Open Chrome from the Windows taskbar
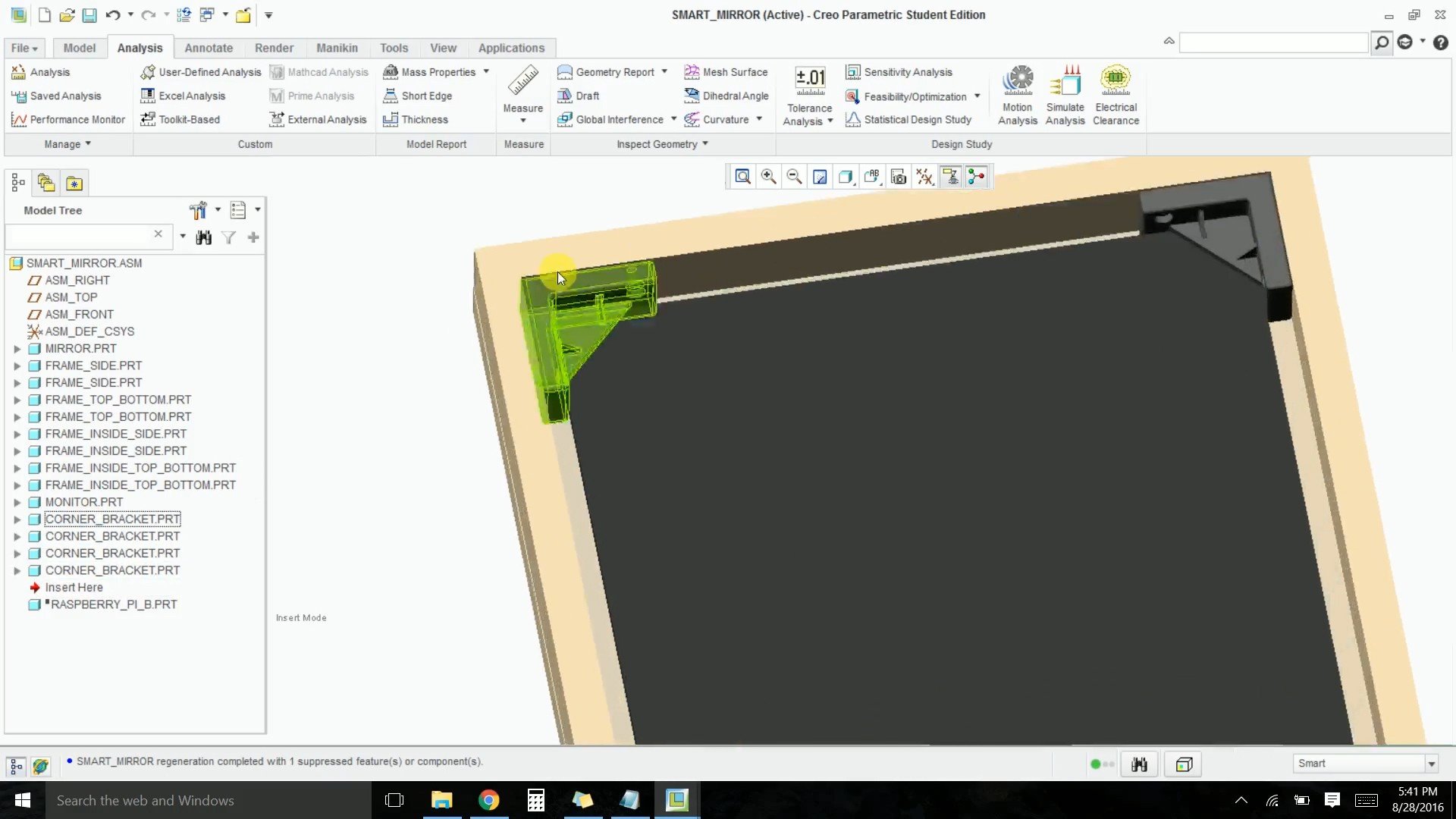This screenshot has height=819, width=1456. (x=488, y=800)
